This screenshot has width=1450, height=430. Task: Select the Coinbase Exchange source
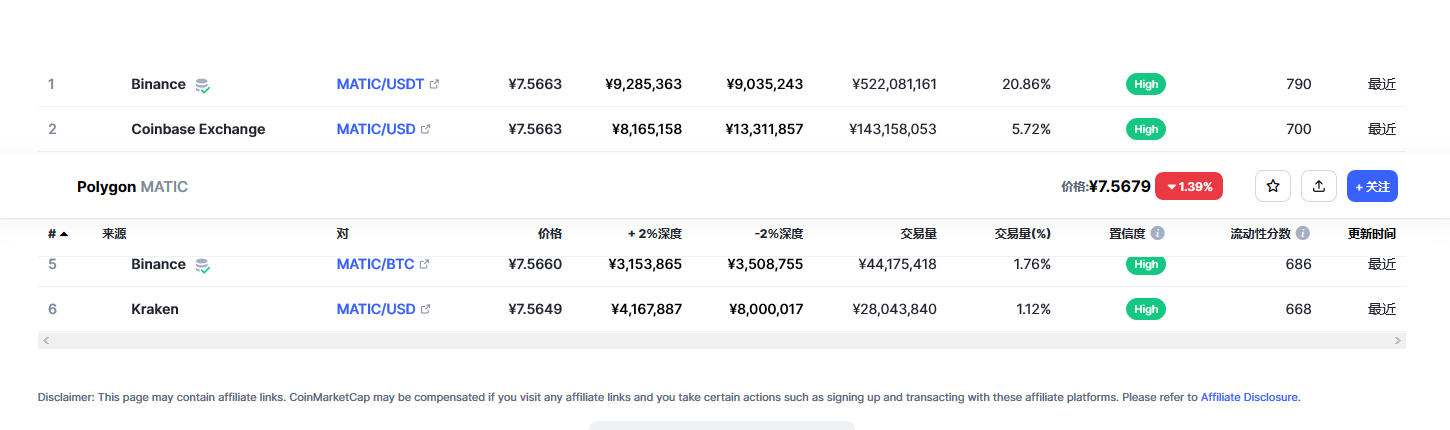(x=198, y=129)
